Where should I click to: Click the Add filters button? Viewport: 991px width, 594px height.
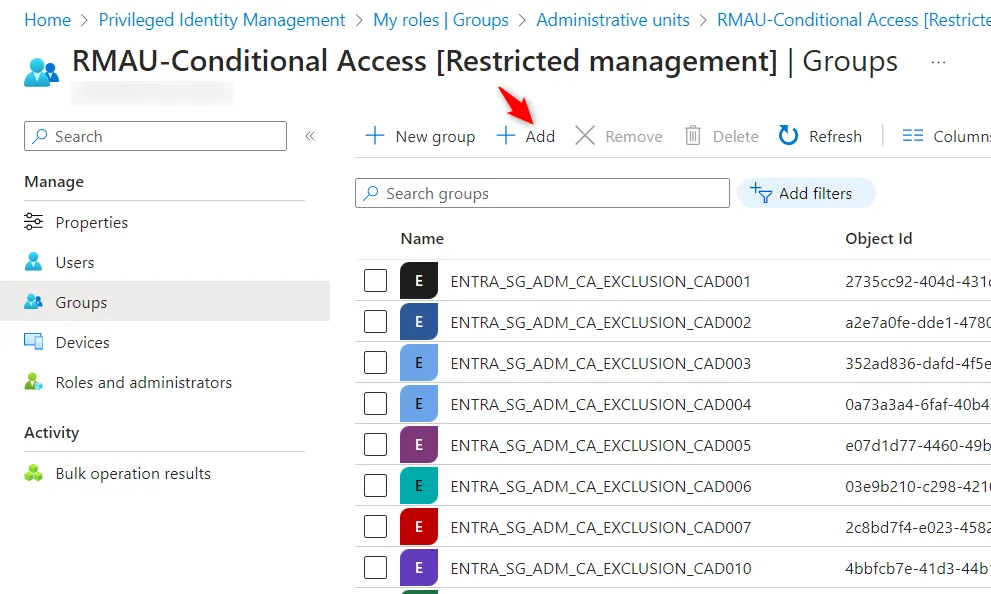pyautogui.click(x=805, y=193)
